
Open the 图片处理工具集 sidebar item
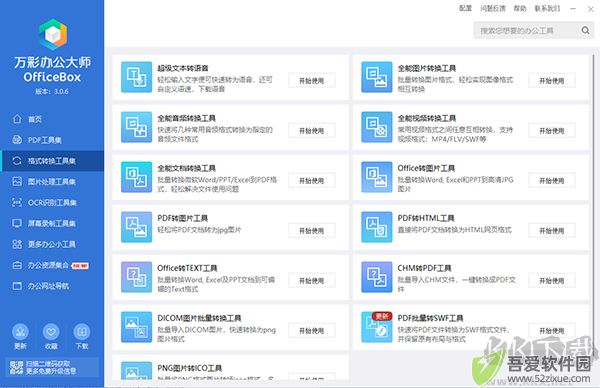click(52, 182)
